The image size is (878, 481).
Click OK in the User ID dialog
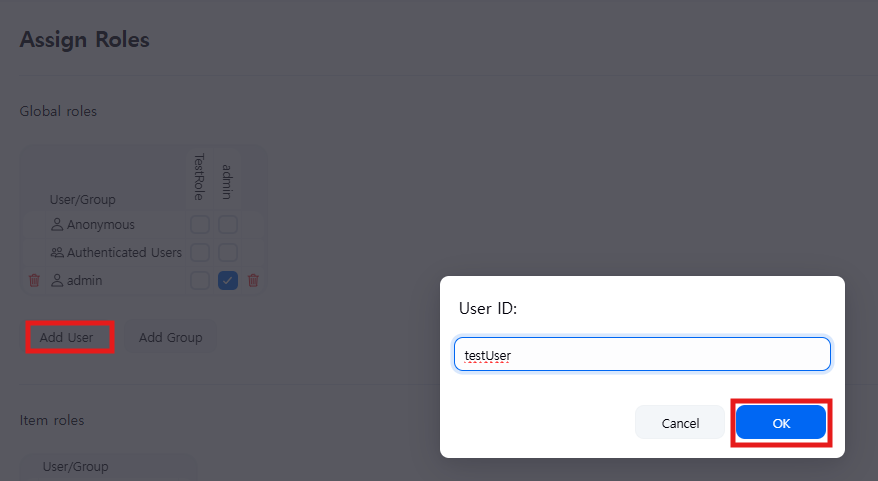point(781,423)
